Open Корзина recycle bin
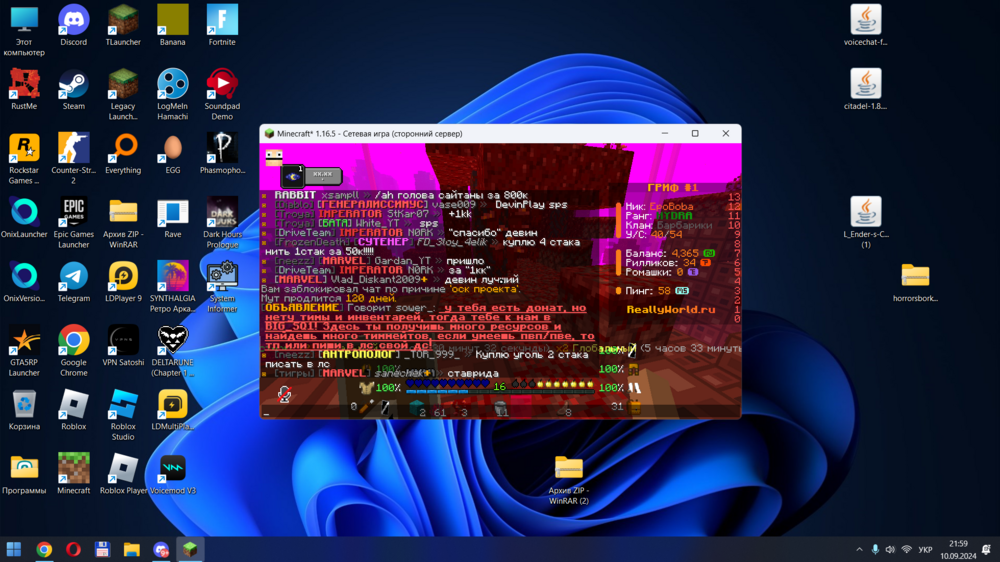Viewport: 1000px width, 562px height. (x=24, y=410)
